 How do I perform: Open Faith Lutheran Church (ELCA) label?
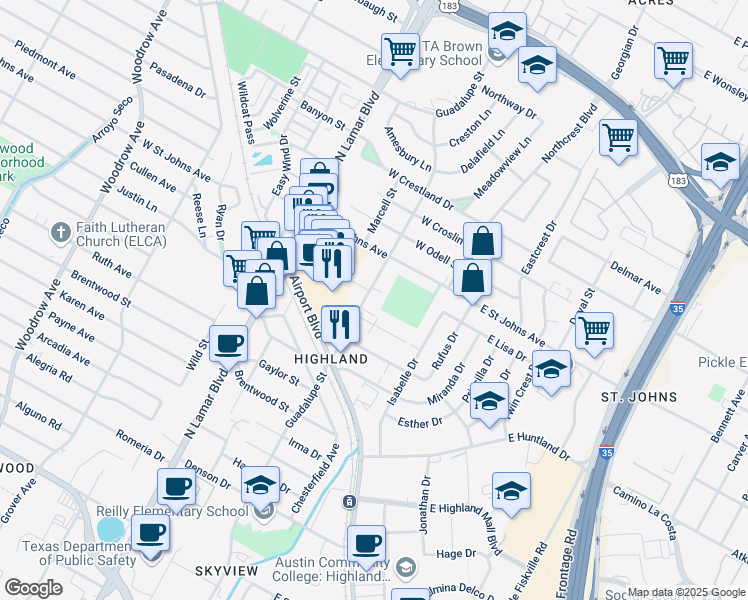[x=121, y=234]
